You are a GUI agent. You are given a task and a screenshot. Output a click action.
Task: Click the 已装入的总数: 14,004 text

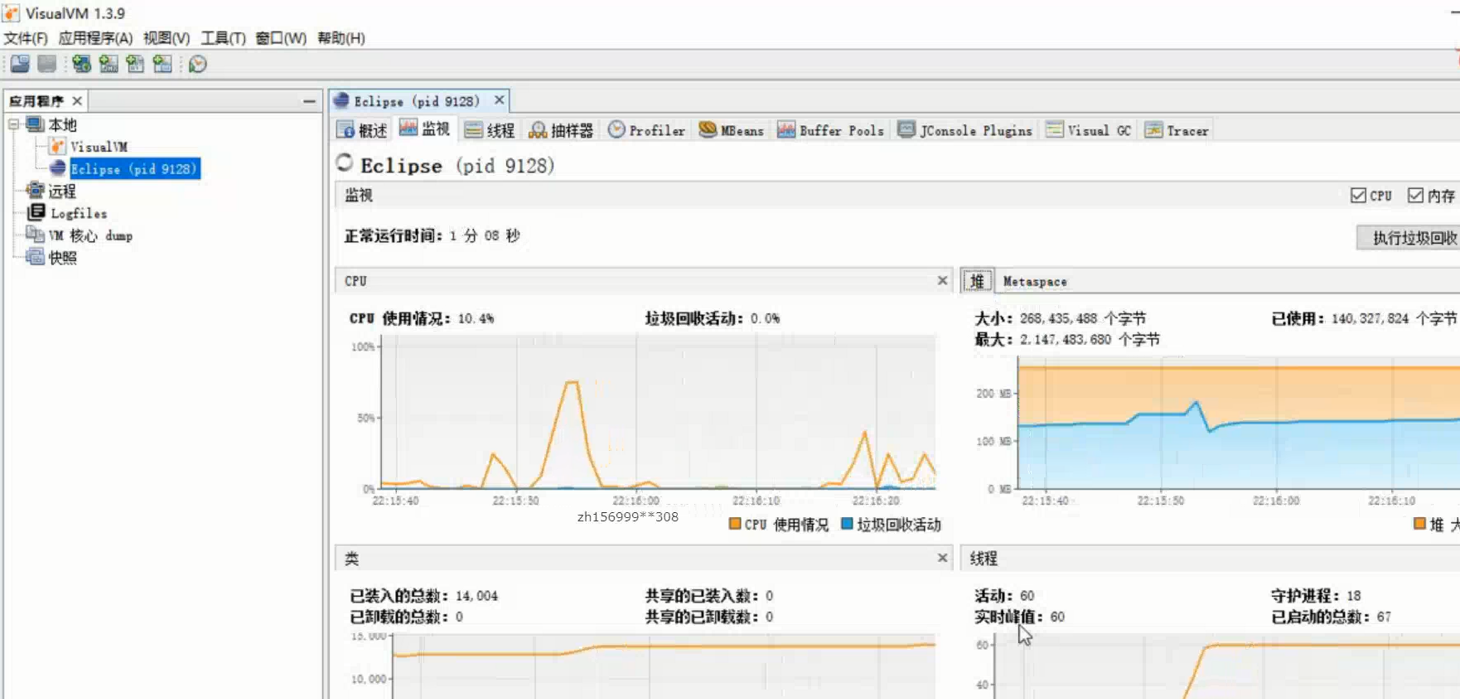click(423, 595)
